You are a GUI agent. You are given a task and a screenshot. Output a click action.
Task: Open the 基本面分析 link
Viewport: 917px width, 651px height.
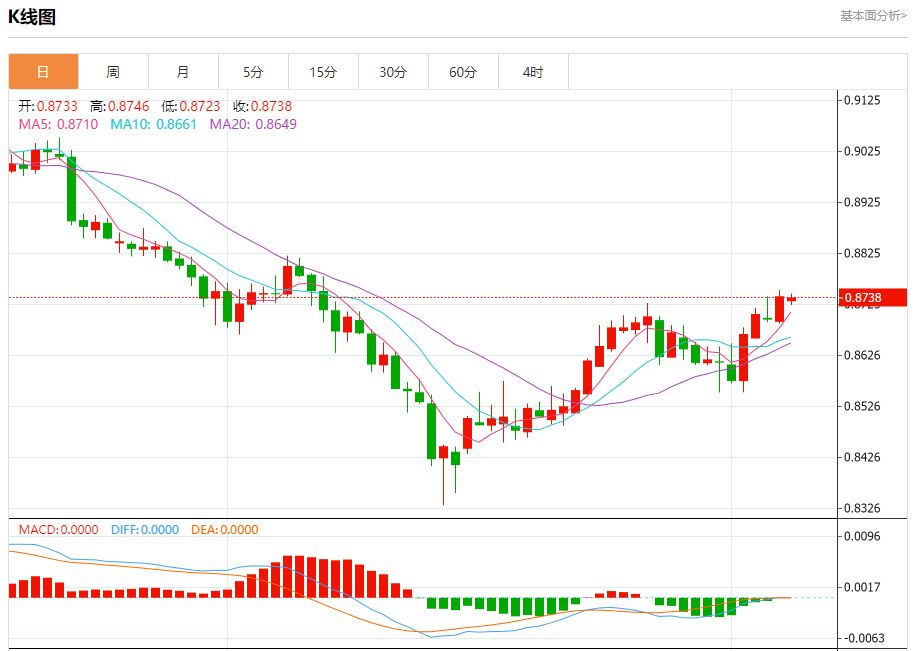(873, 16)
